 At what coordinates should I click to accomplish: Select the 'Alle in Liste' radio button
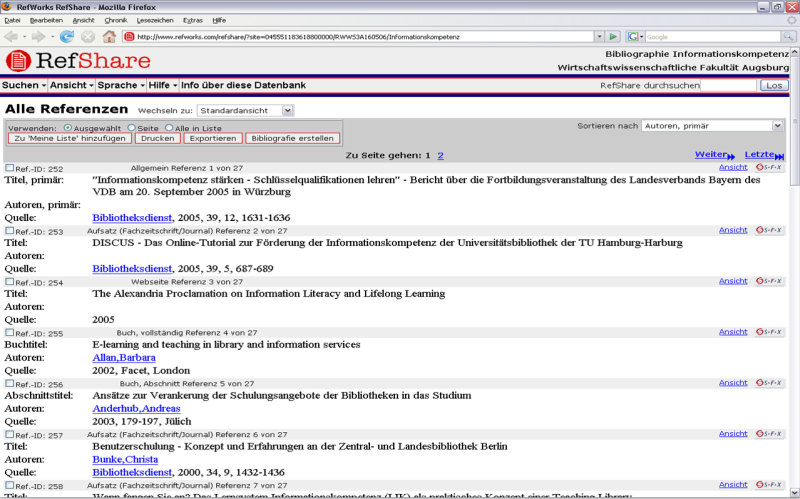pos(169,128)
